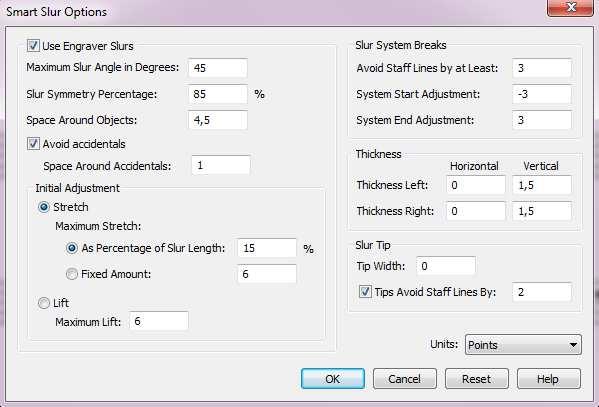This screenshot has width=599, height=407.
Task: Select the Stretch radio button
Action: coord(44,207)
